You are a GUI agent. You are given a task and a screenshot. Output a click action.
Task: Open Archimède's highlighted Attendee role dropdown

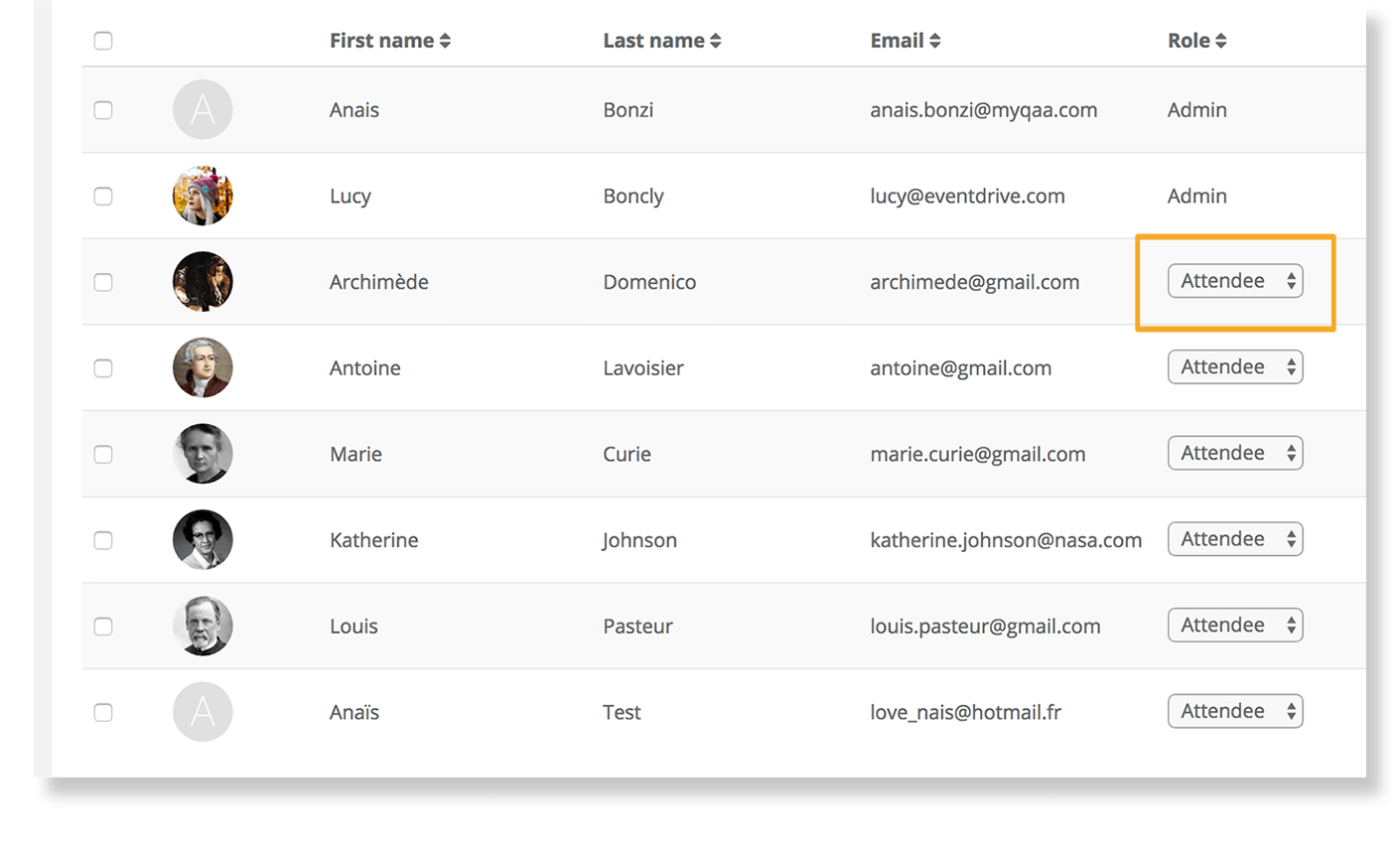tap(1235, 281)
